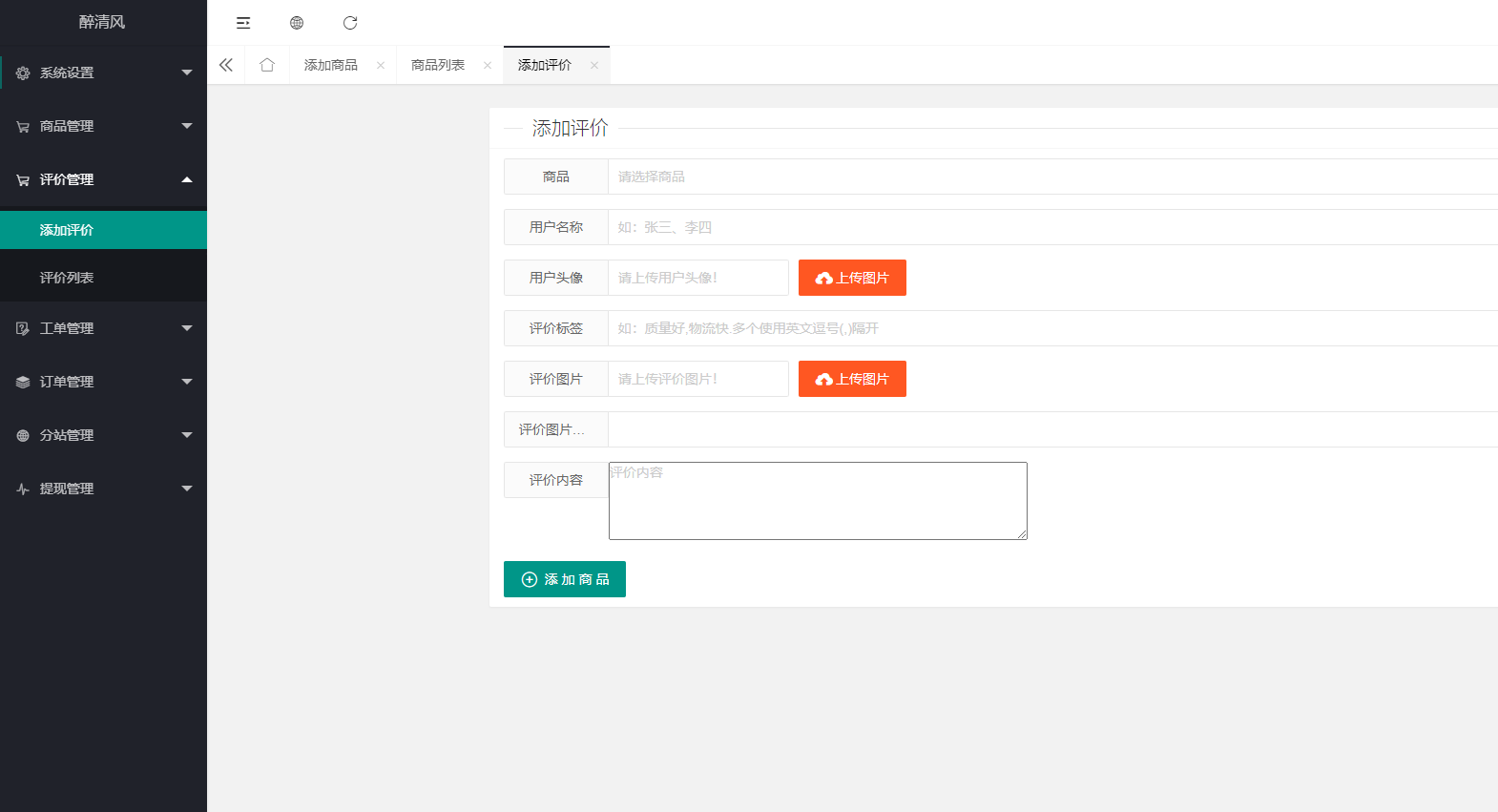The image size is (1498, 812).
Task: Click the 醉清风 site title
Action: pyautogui.click(x=102, y=22)
